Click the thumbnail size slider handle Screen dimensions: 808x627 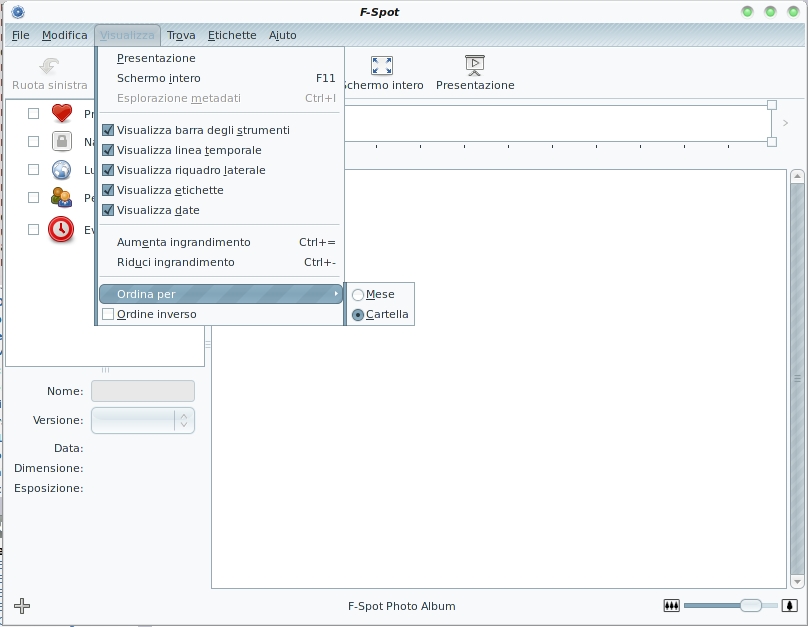tap(750, 605)
